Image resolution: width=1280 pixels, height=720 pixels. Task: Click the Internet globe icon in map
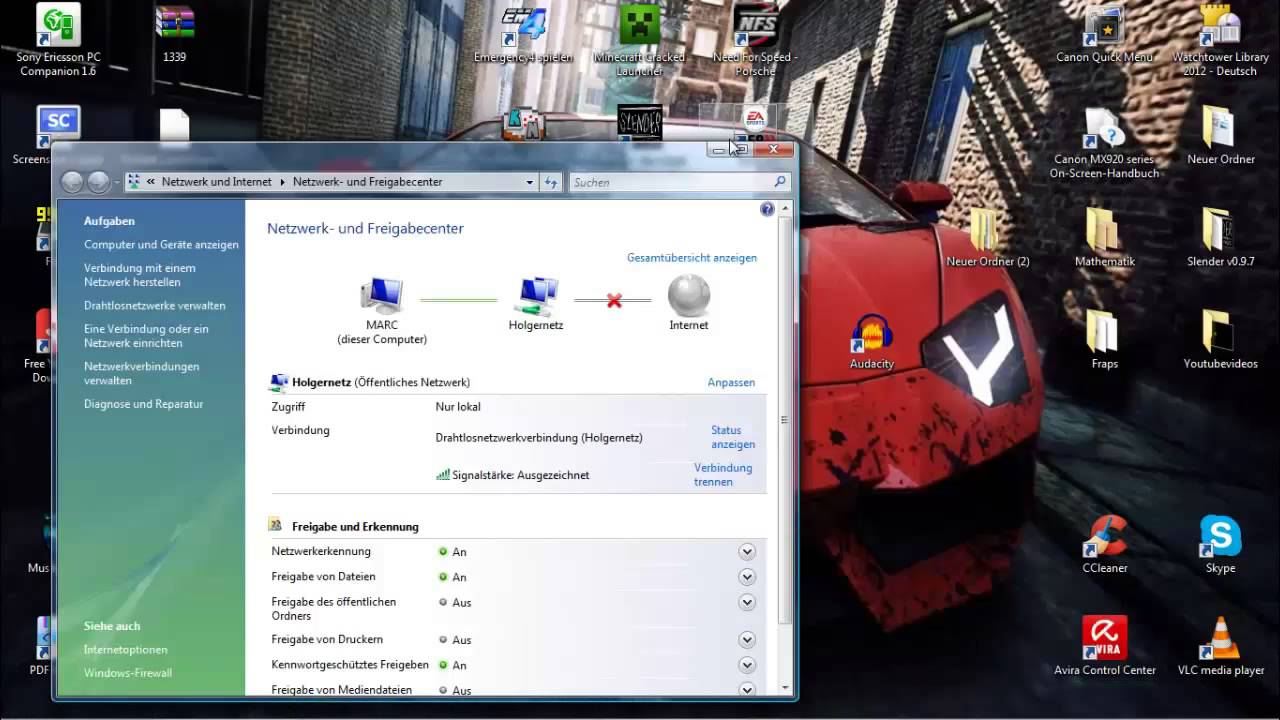point(688,296)
